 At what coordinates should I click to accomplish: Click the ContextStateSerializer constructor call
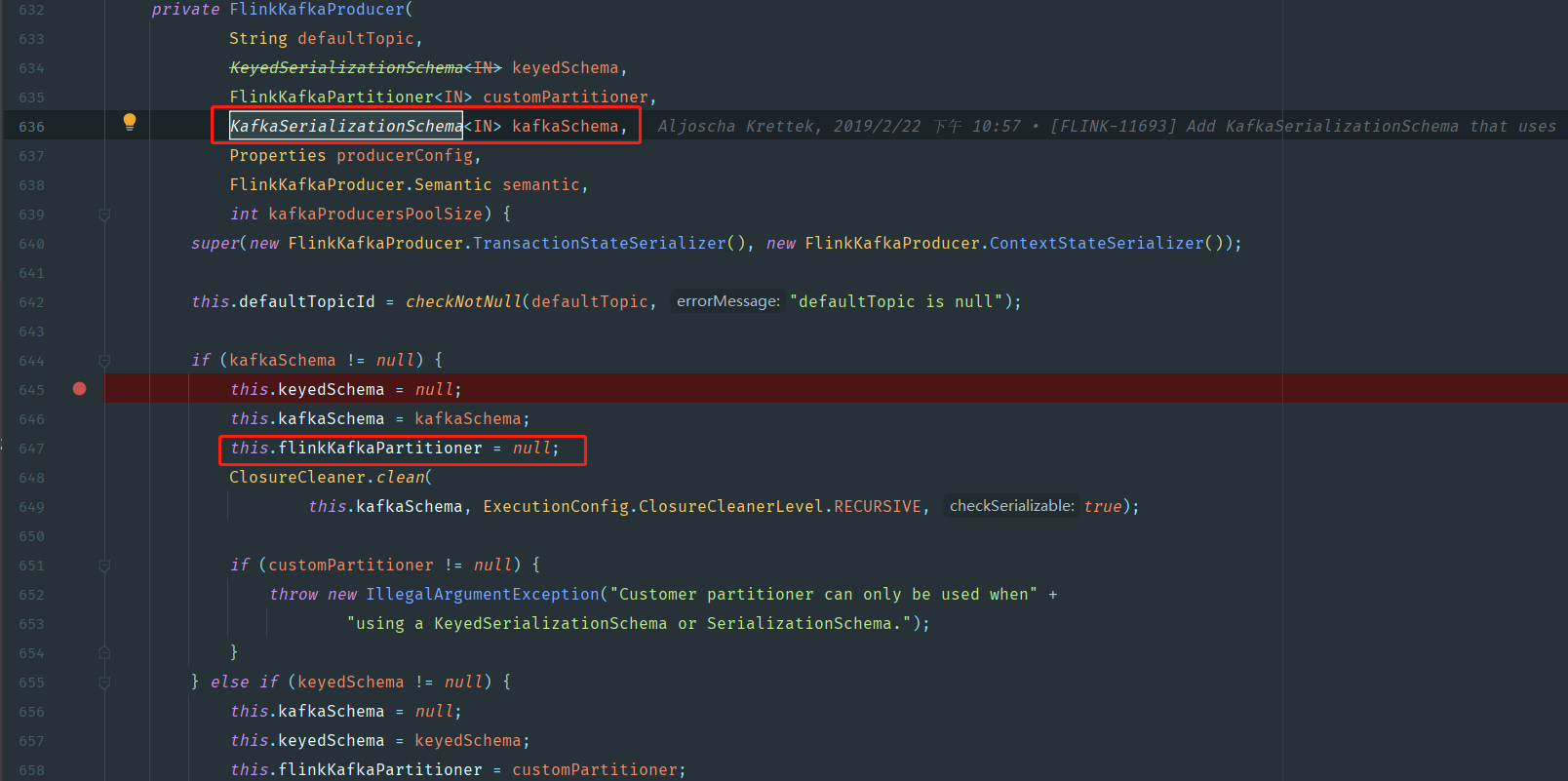tap(1096, 244)
